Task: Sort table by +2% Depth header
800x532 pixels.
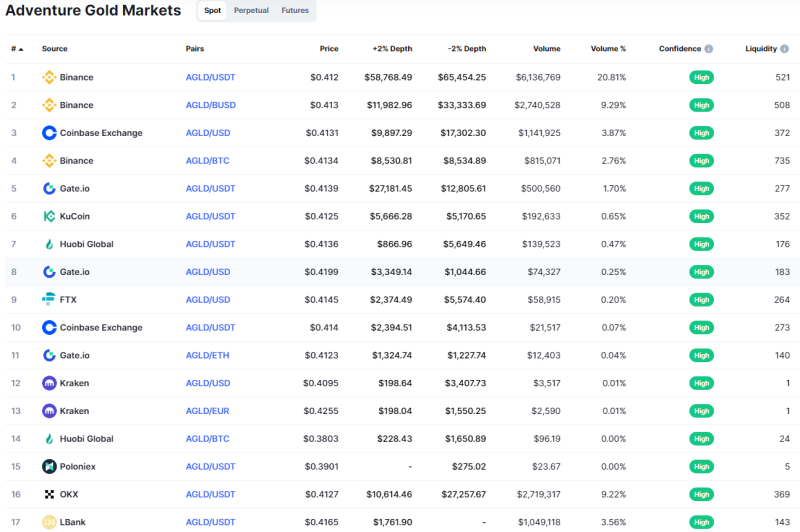Action: point(392,49)
